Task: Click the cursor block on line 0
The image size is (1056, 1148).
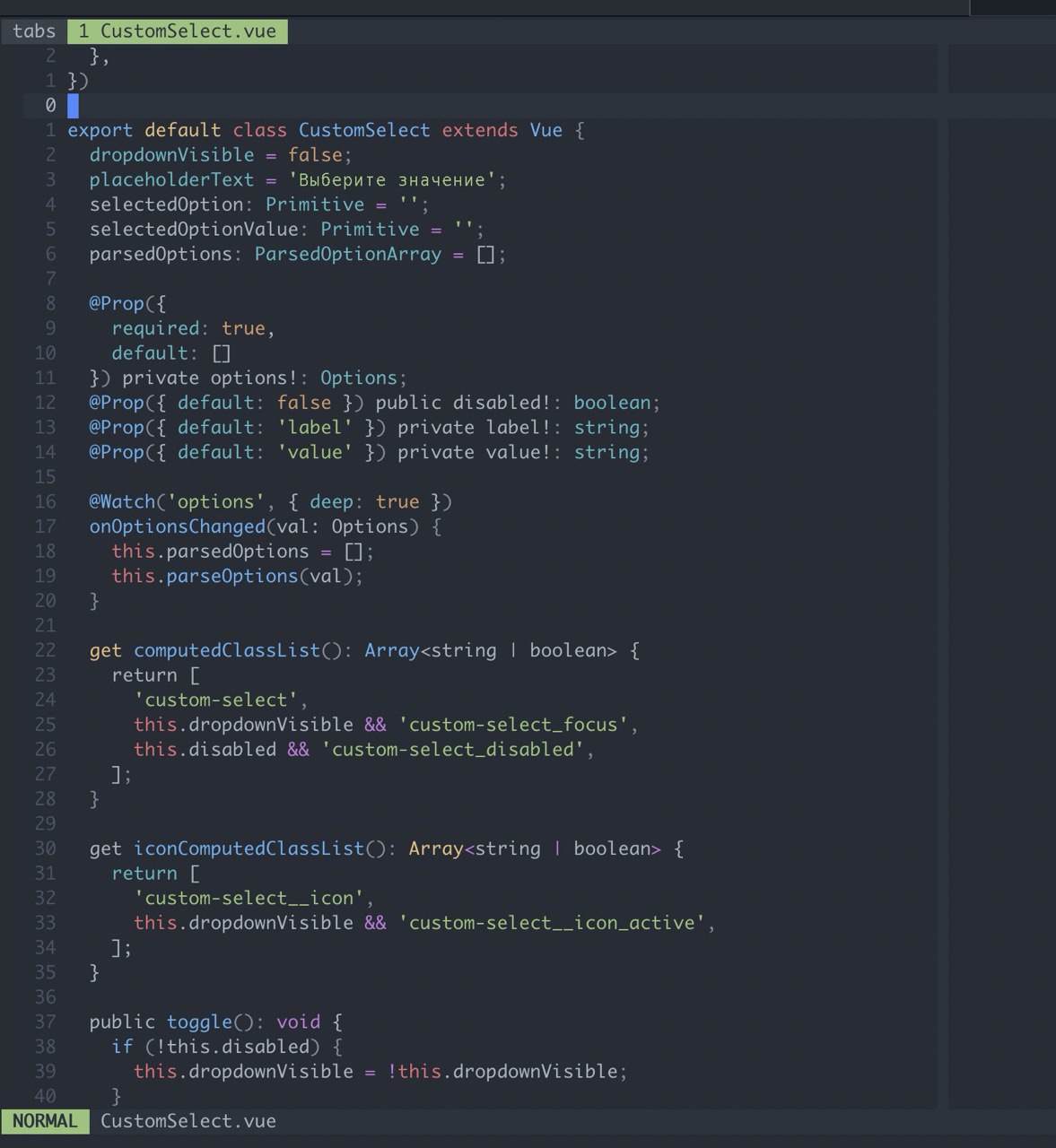Action: tap(74, 106)
